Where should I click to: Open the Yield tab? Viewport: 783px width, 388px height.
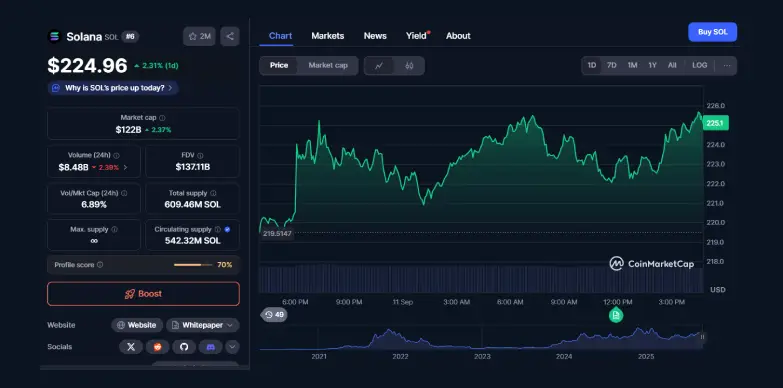(416, 36)
